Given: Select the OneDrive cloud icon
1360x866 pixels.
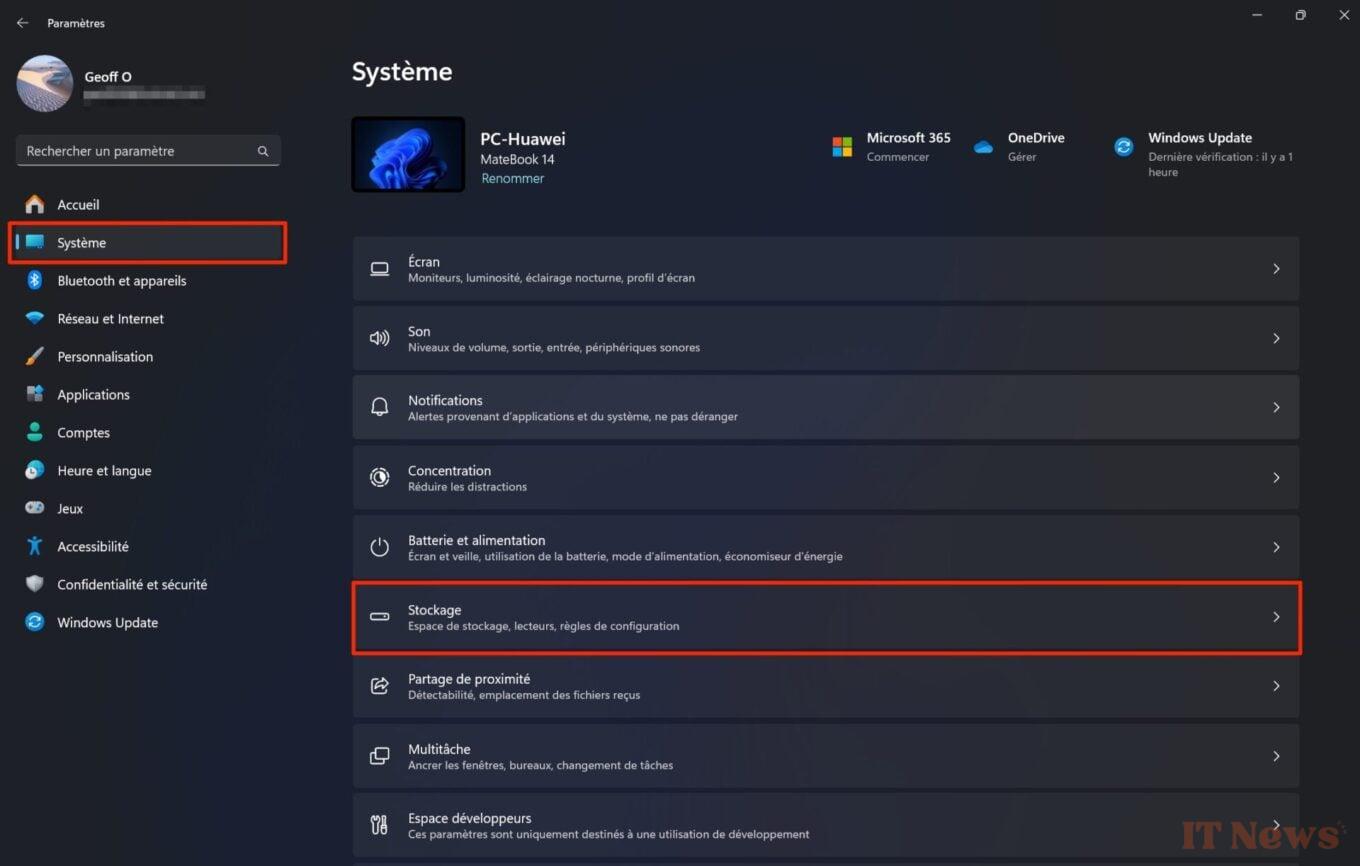Looking at the screenshot, I should tap(983, 146).
